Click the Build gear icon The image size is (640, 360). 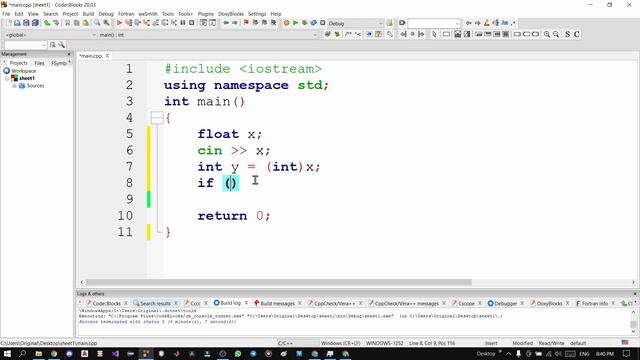pos(287,23)
